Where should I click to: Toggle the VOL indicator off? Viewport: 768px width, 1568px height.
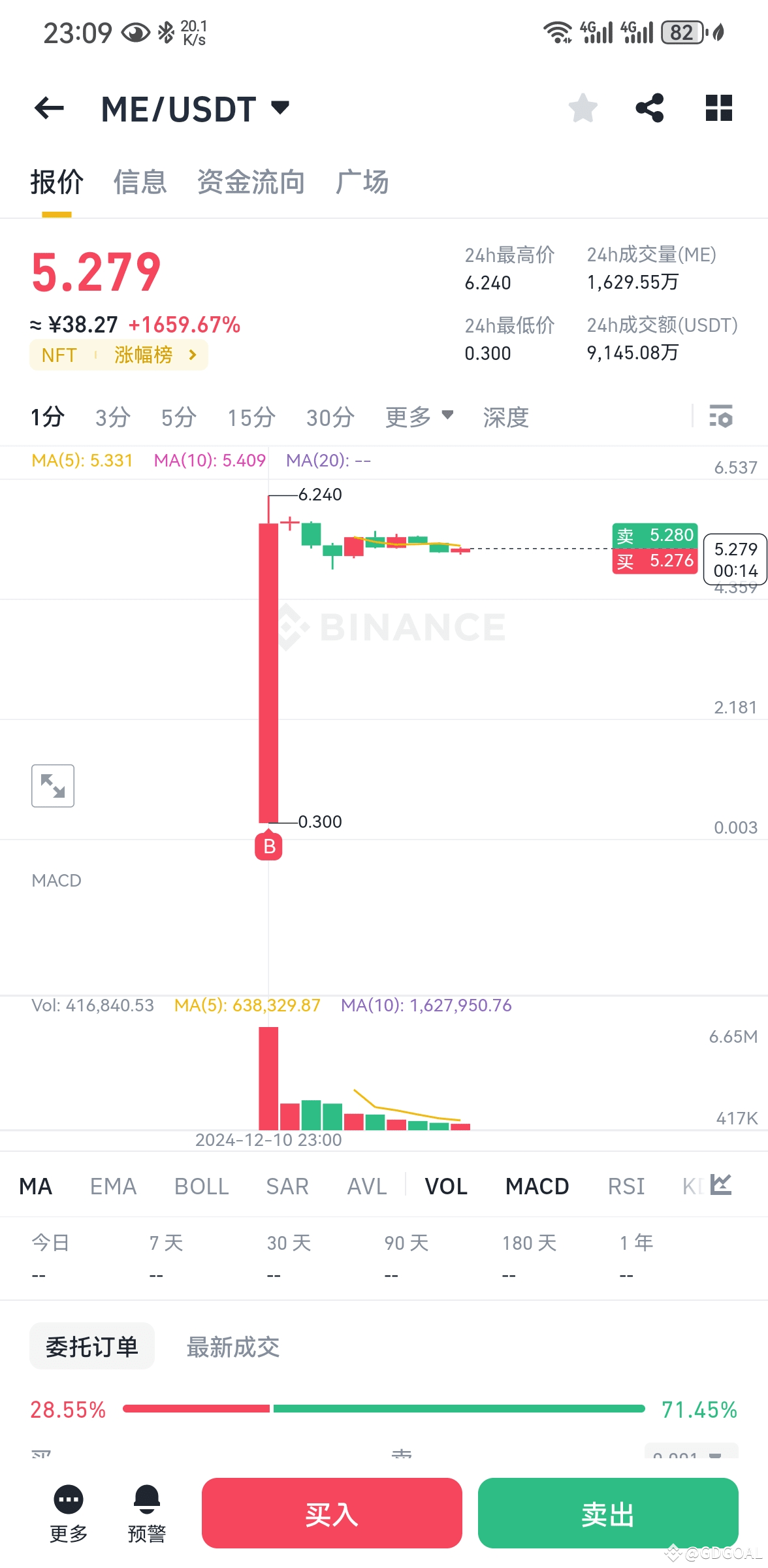(446, 1186)
